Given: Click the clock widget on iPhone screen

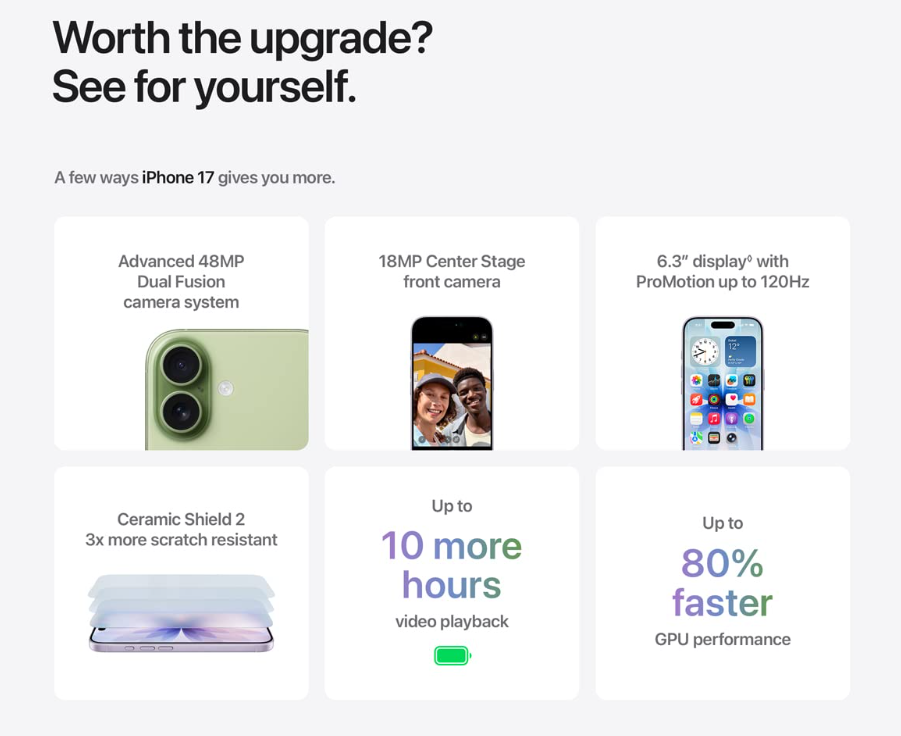Looking at the screenshot, I should 705,352.
